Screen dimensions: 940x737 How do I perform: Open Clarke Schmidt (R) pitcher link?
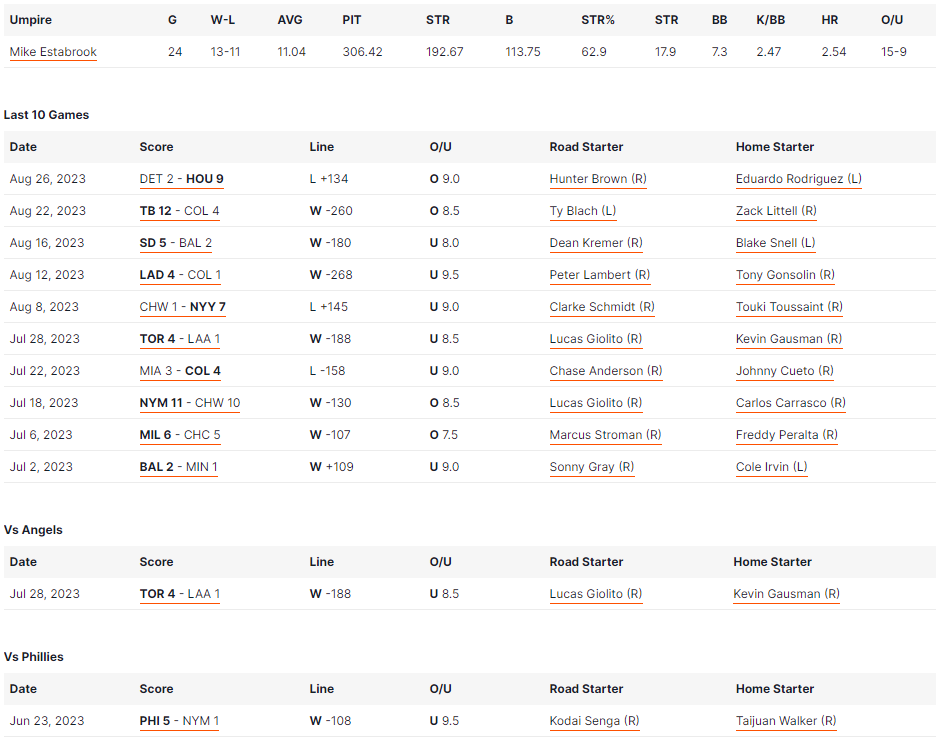[602, 307]
